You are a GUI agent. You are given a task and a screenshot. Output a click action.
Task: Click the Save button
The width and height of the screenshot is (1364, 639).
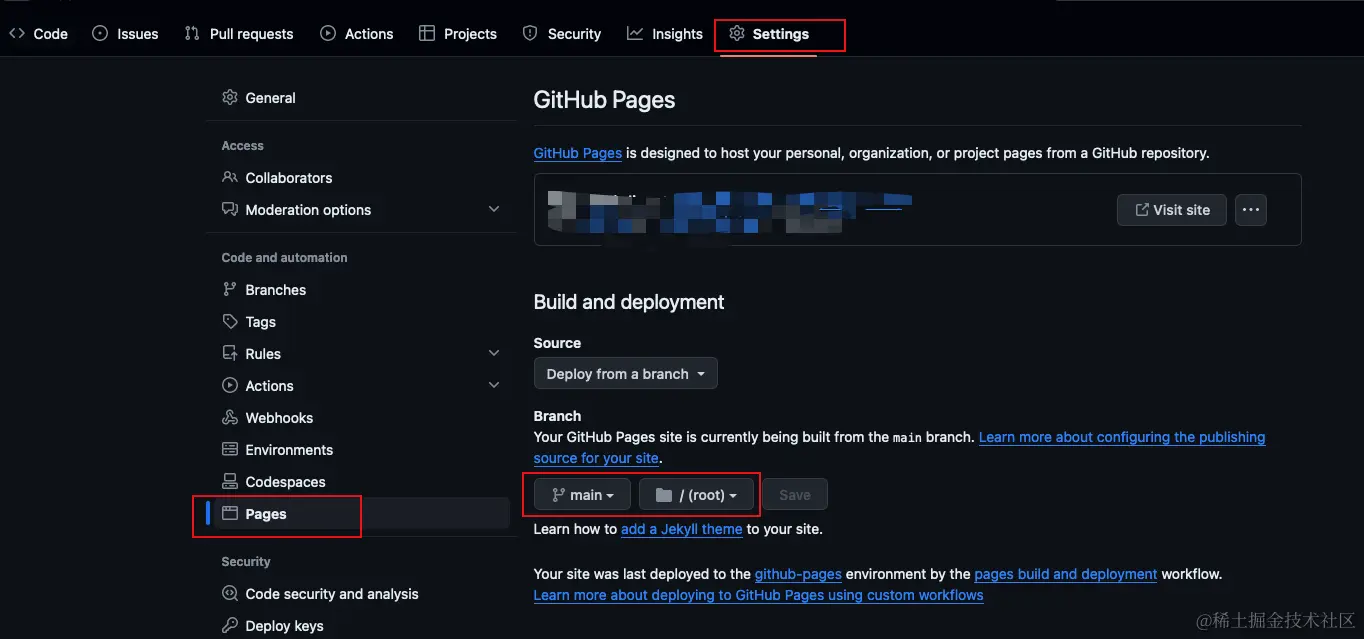[795, 495]
